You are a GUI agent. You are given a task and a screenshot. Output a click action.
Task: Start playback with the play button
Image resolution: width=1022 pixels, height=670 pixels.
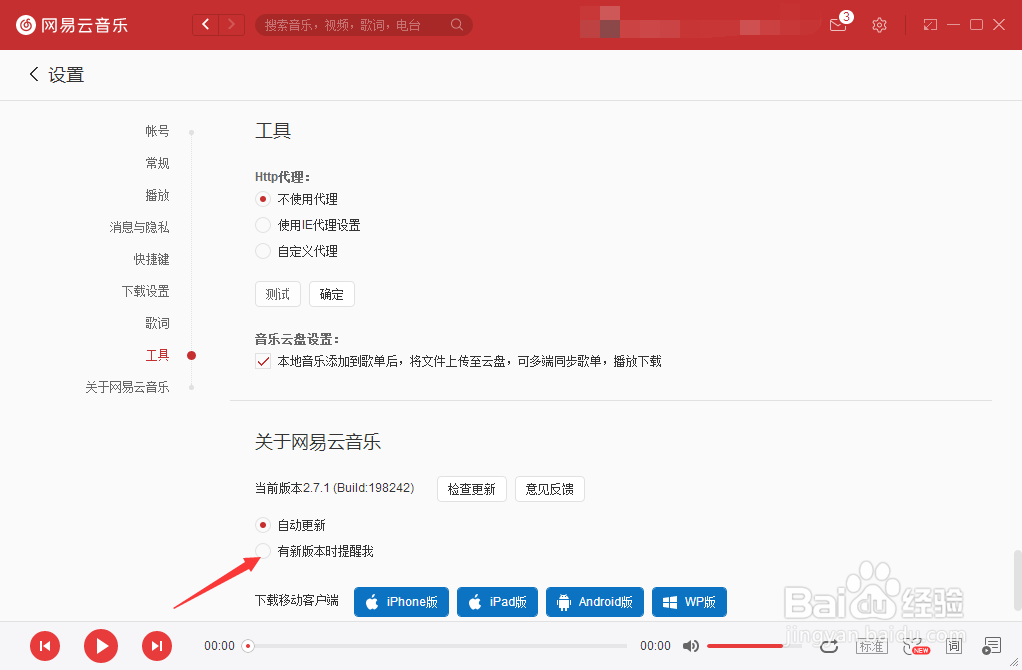click(101, 646)
